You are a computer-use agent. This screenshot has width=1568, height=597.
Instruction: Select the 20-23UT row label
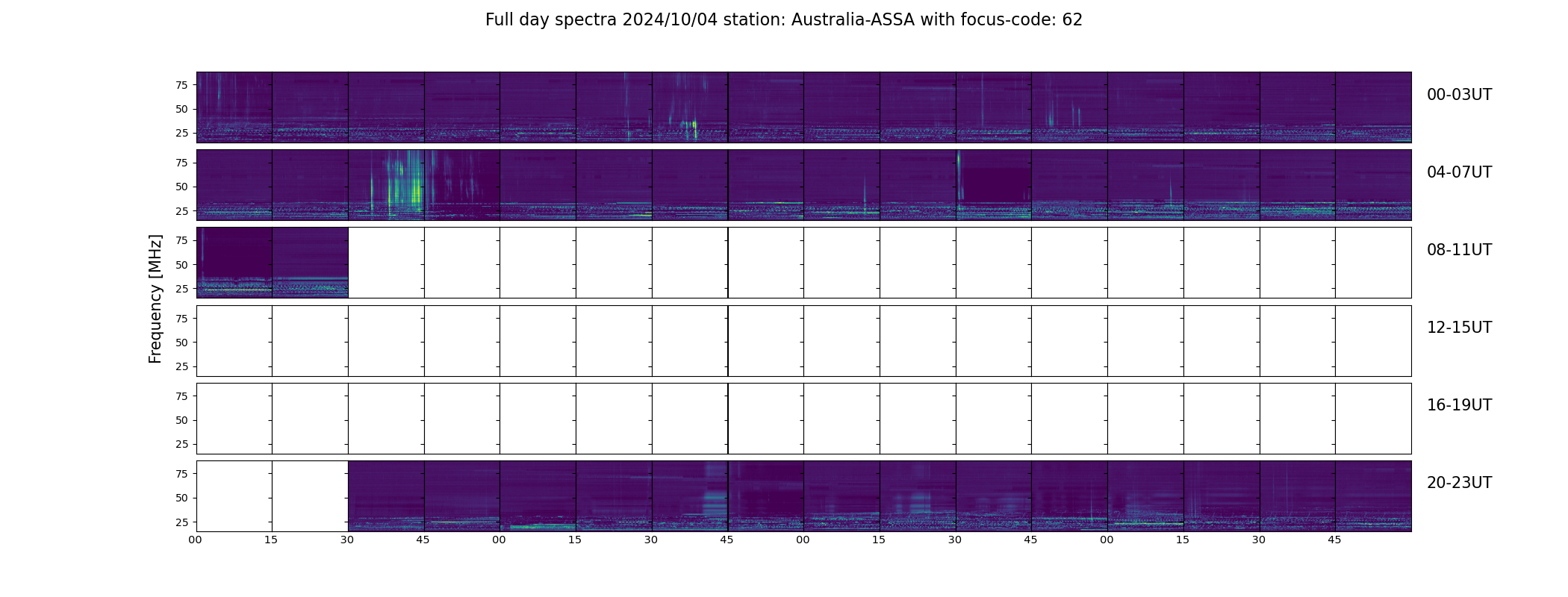click(1459, 483)
